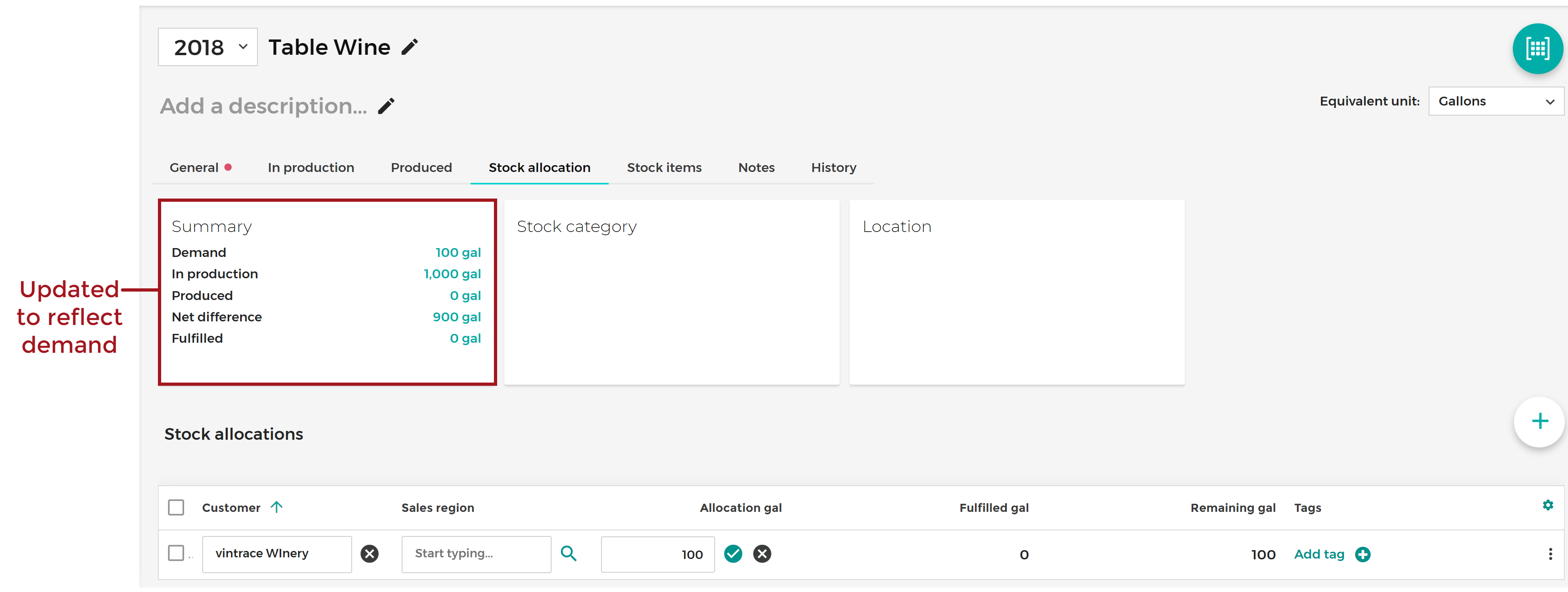View the History tab
This screenshot has width=1568, height=592.
point(833,167)
